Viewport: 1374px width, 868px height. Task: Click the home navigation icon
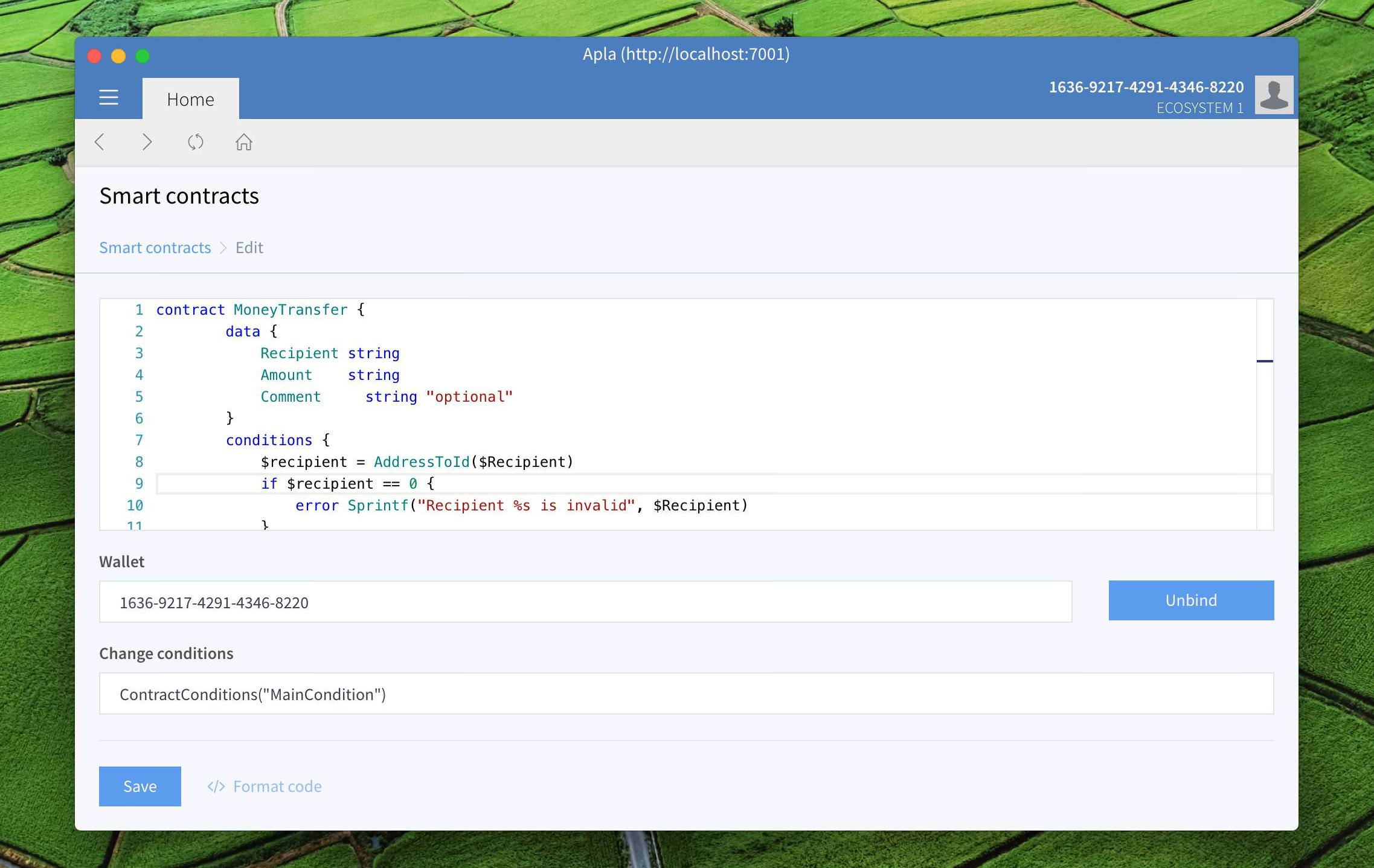(x=244, y=143)
